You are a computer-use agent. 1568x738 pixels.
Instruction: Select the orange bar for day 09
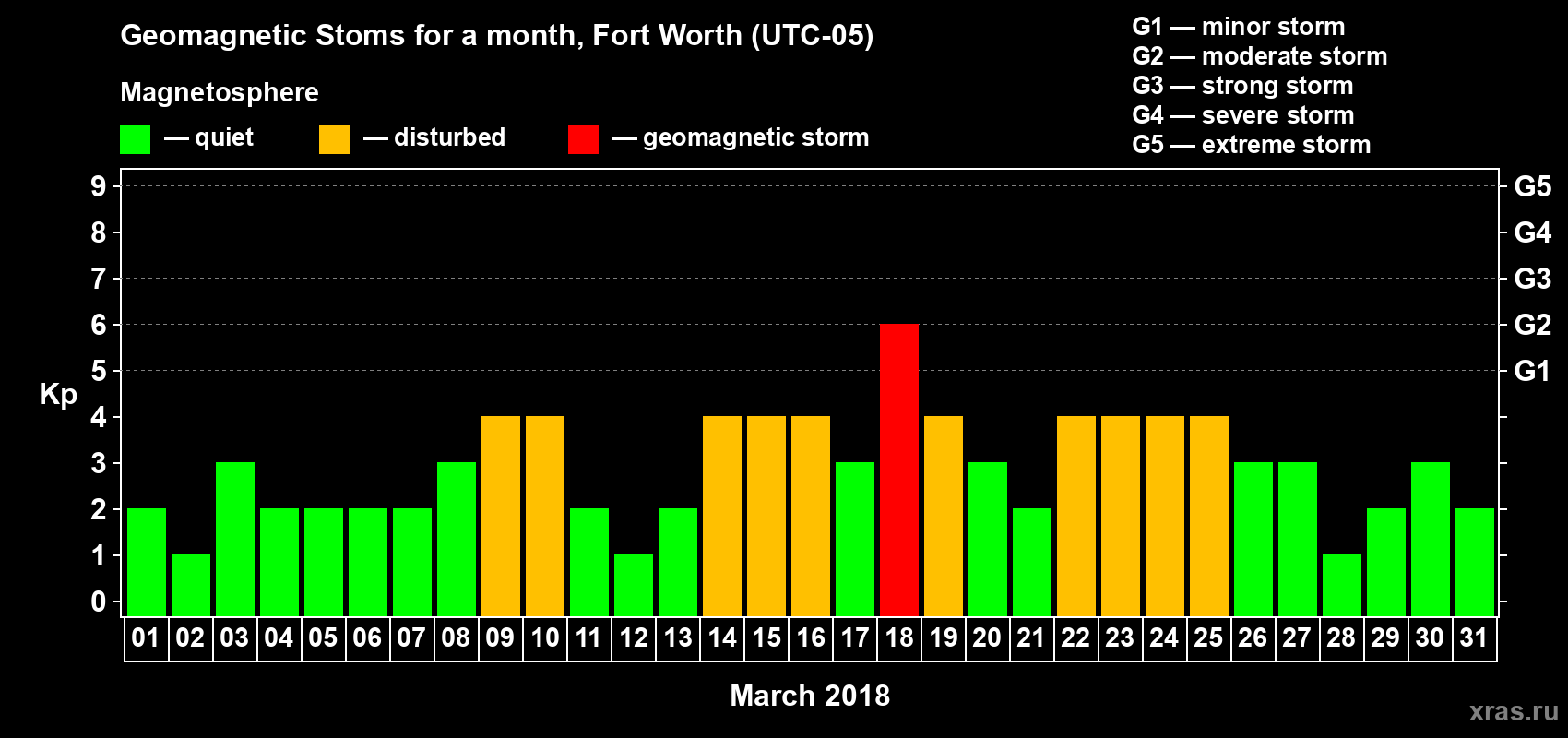[501, 516]
